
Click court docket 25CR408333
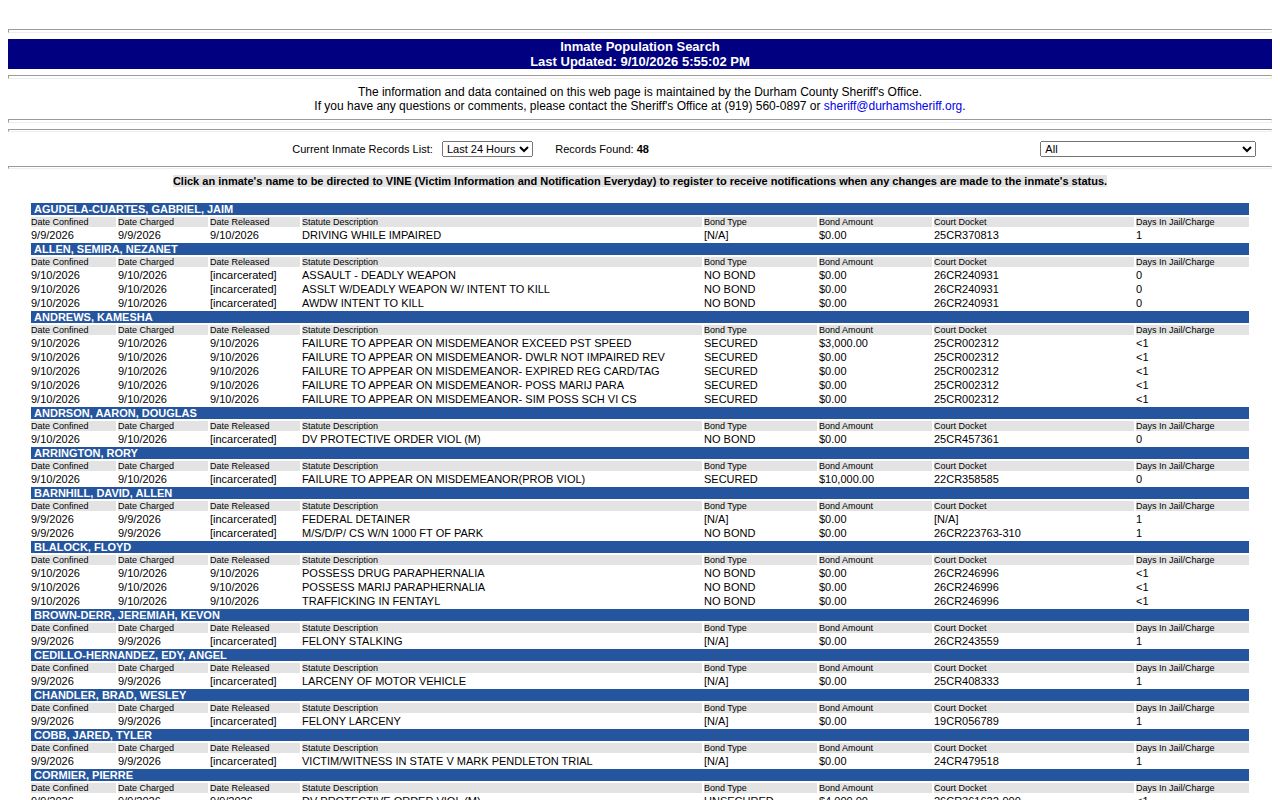pyautogui.click(x=966, y=681)
